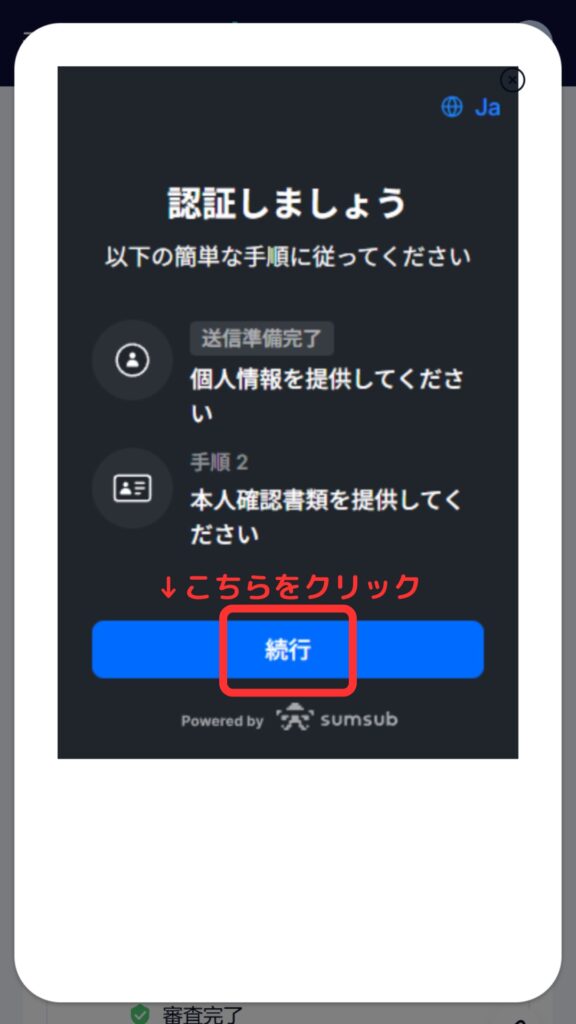Click the 認証しましょう heading
Viewport: 576px width, 1024px height.
coord(287,204)
